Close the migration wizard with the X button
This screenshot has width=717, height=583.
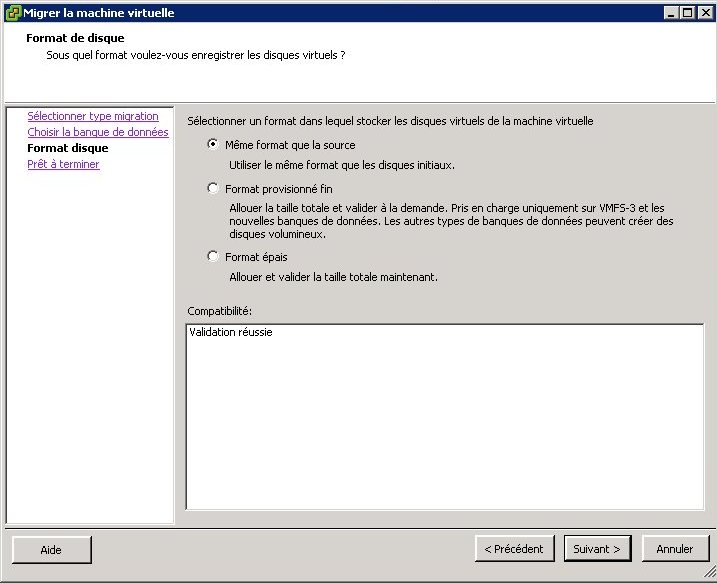(703, 13)
